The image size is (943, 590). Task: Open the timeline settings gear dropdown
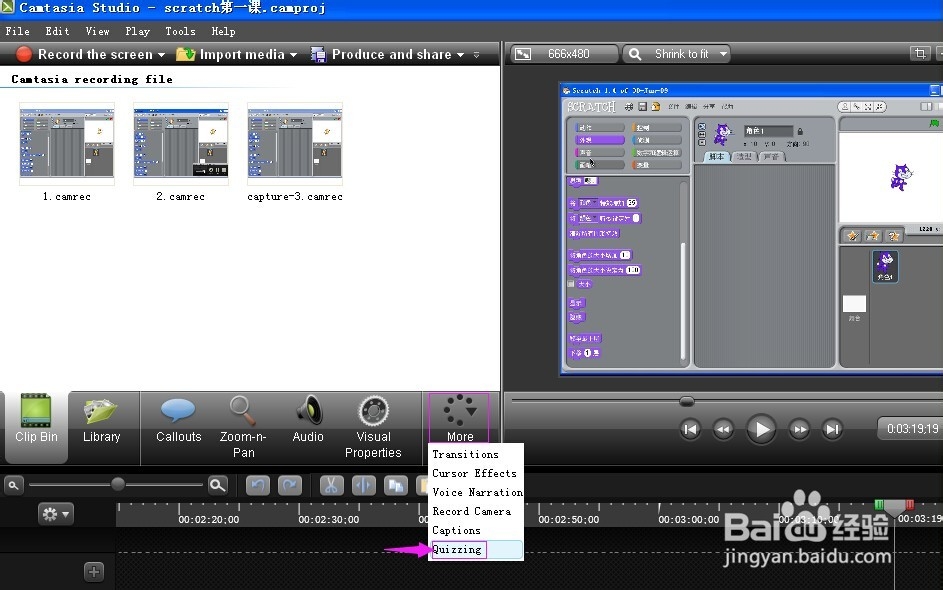[x=56, y=514]
